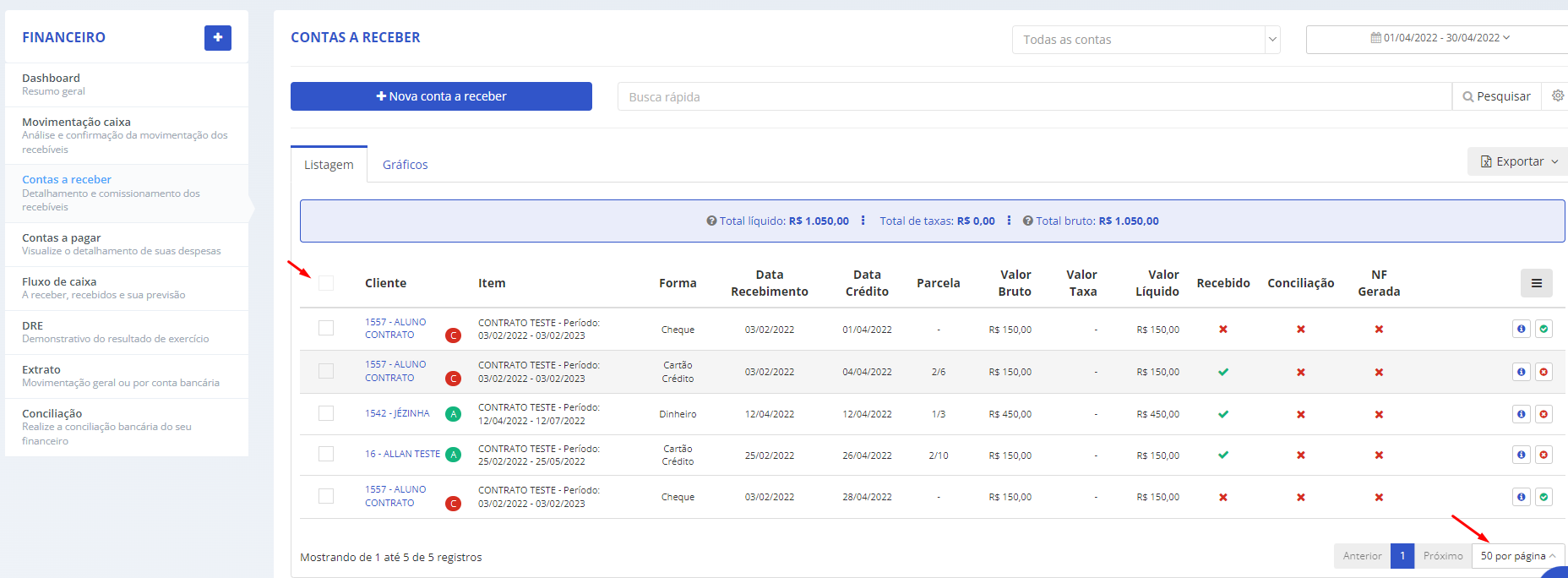Image resolution: width=1568 pixels, height=578 pixels.
Task: Click the red cancel icon on JÉZINHA row
Action: tap(1543, 414)
